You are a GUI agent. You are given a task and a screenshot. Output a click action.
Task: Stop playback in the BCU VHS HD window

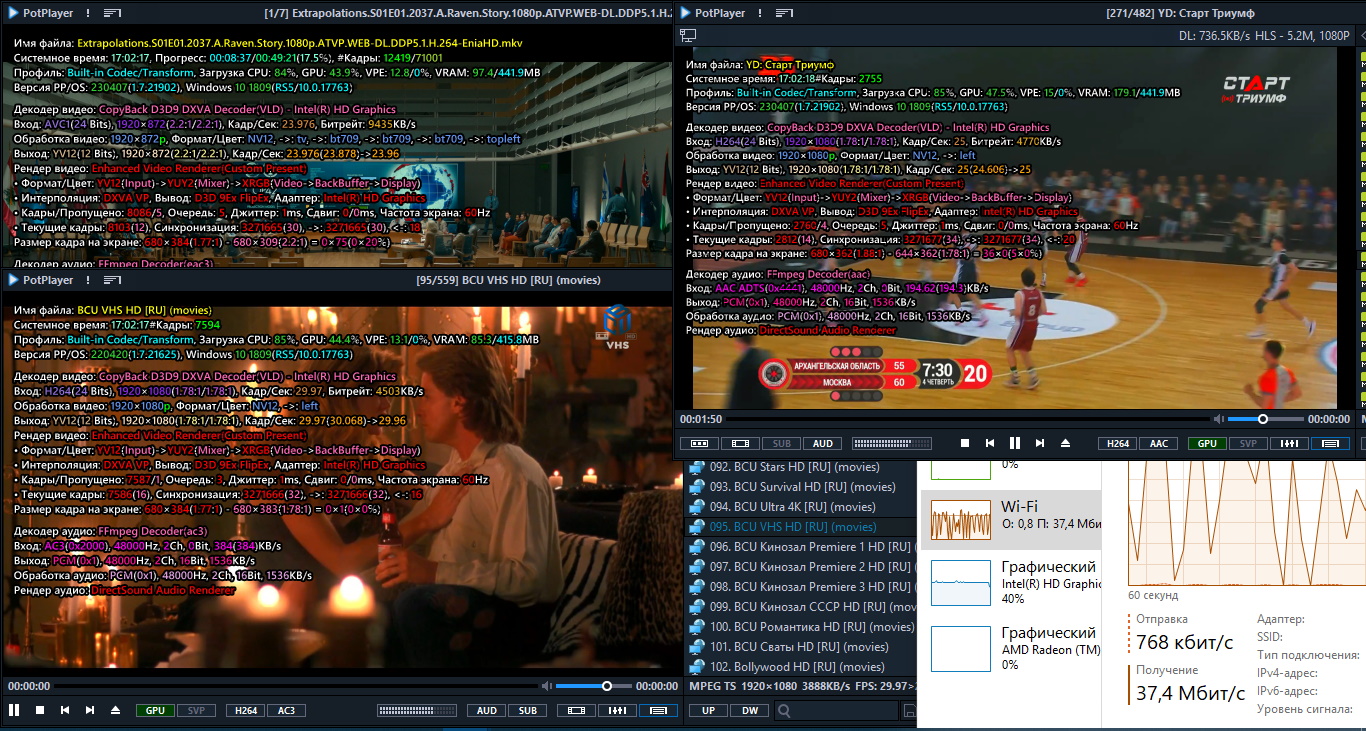click(40, 710)
